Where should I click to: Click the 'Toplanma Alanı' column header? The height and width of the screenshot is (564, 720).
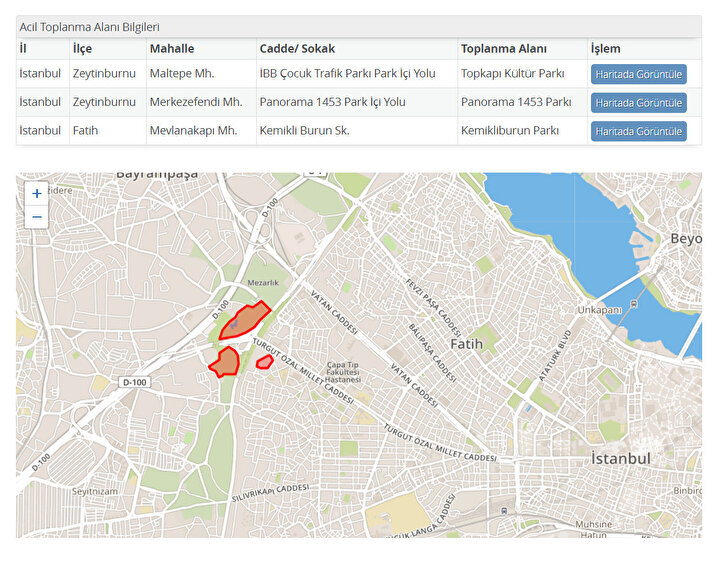[x=504, y=49]
